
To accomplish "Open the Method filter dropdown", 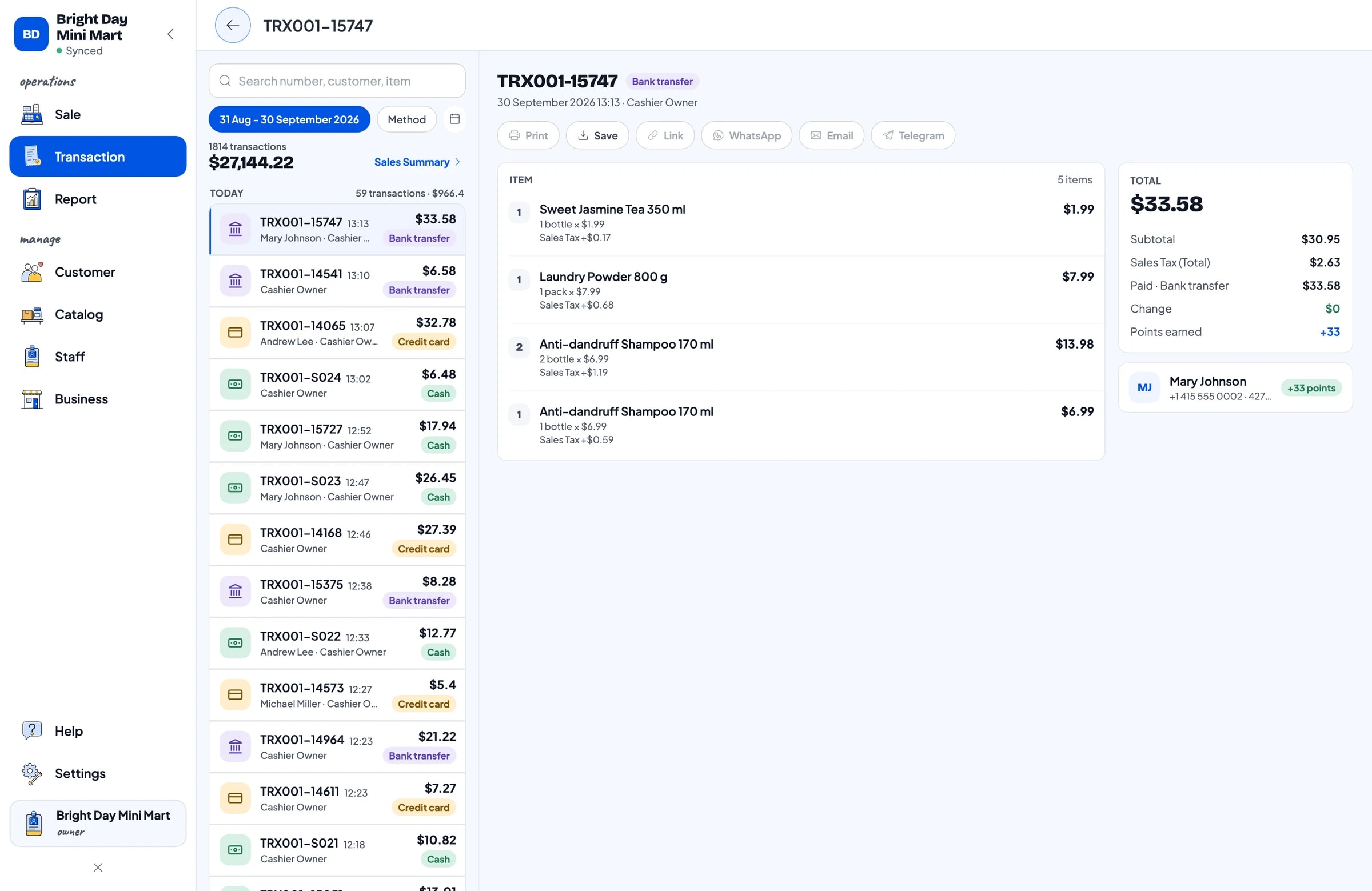I will point(406,119).
